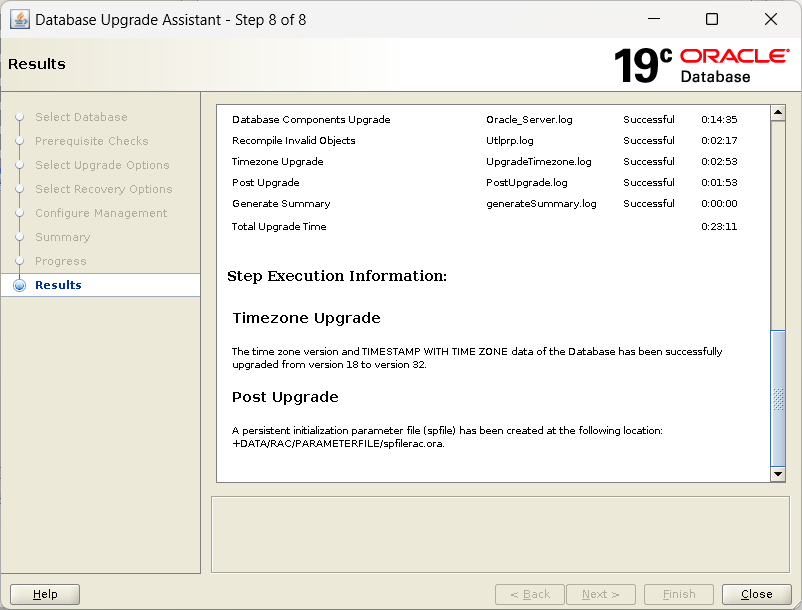802x610 pixels.
Task: Click the Close button at bottom right
Action: click(x=756, y=594)
